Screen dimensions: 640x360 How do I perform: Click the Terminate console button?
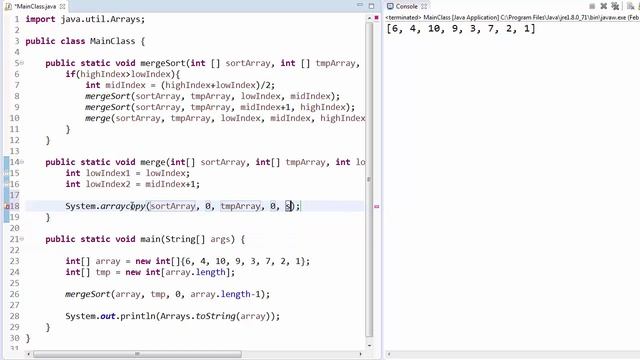[592, 6]
